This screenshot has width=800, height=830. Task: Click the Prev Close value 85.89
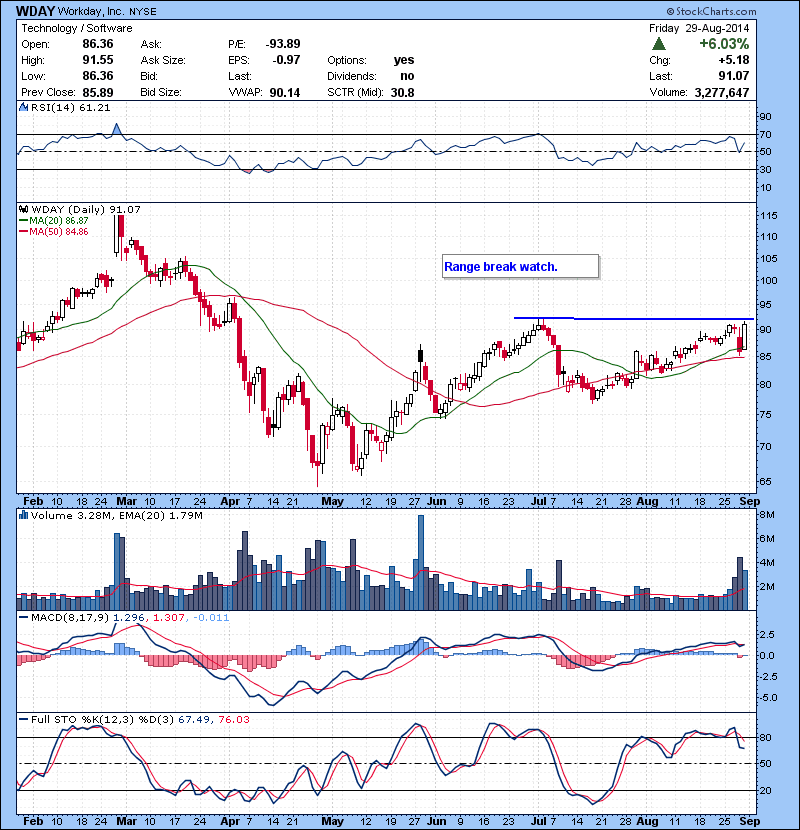98,93
